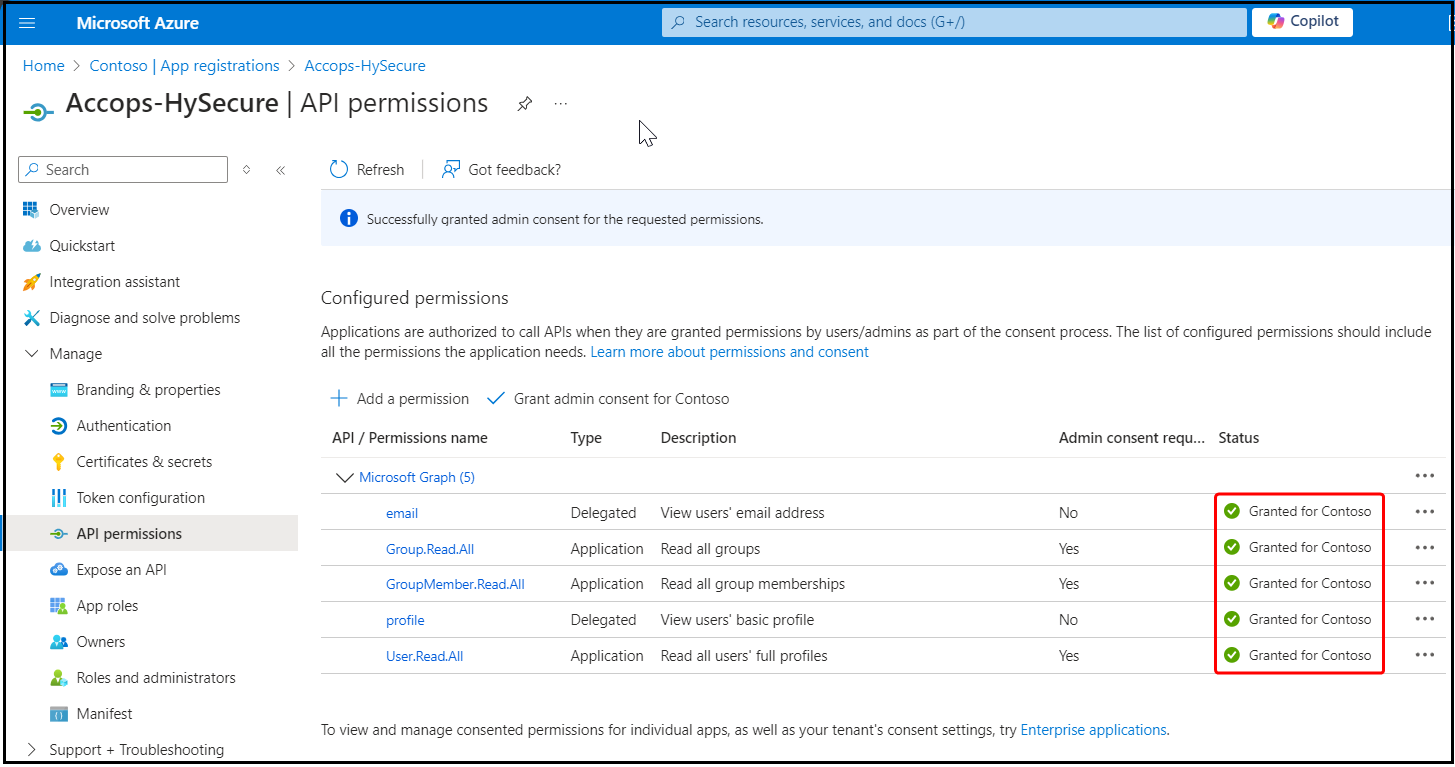Open Got feedback? option
This screenshot has height=767, width=1455.
click(x=502, y=170)
